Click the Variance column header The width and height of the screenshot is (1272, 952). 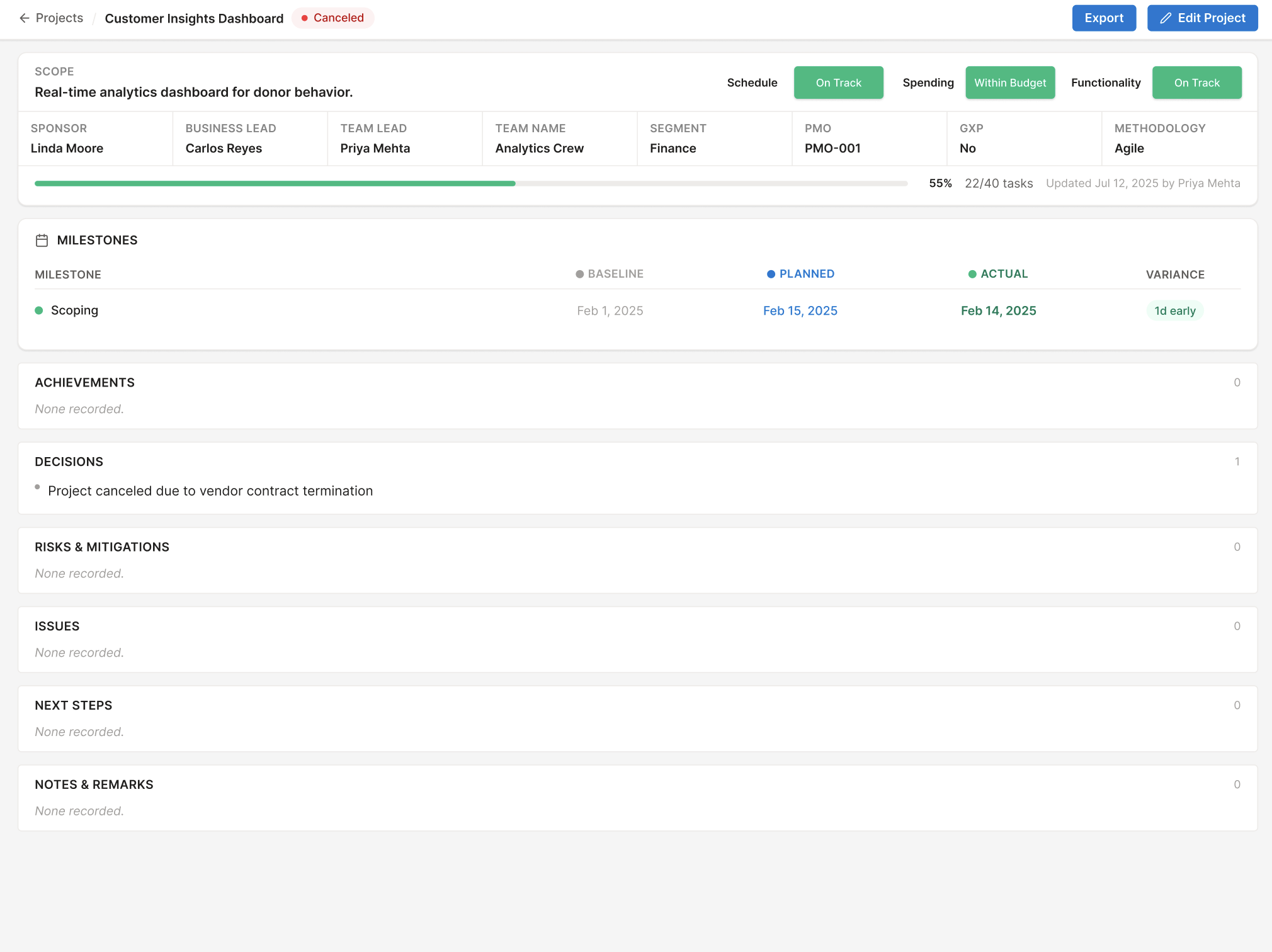pos(1175,275)
